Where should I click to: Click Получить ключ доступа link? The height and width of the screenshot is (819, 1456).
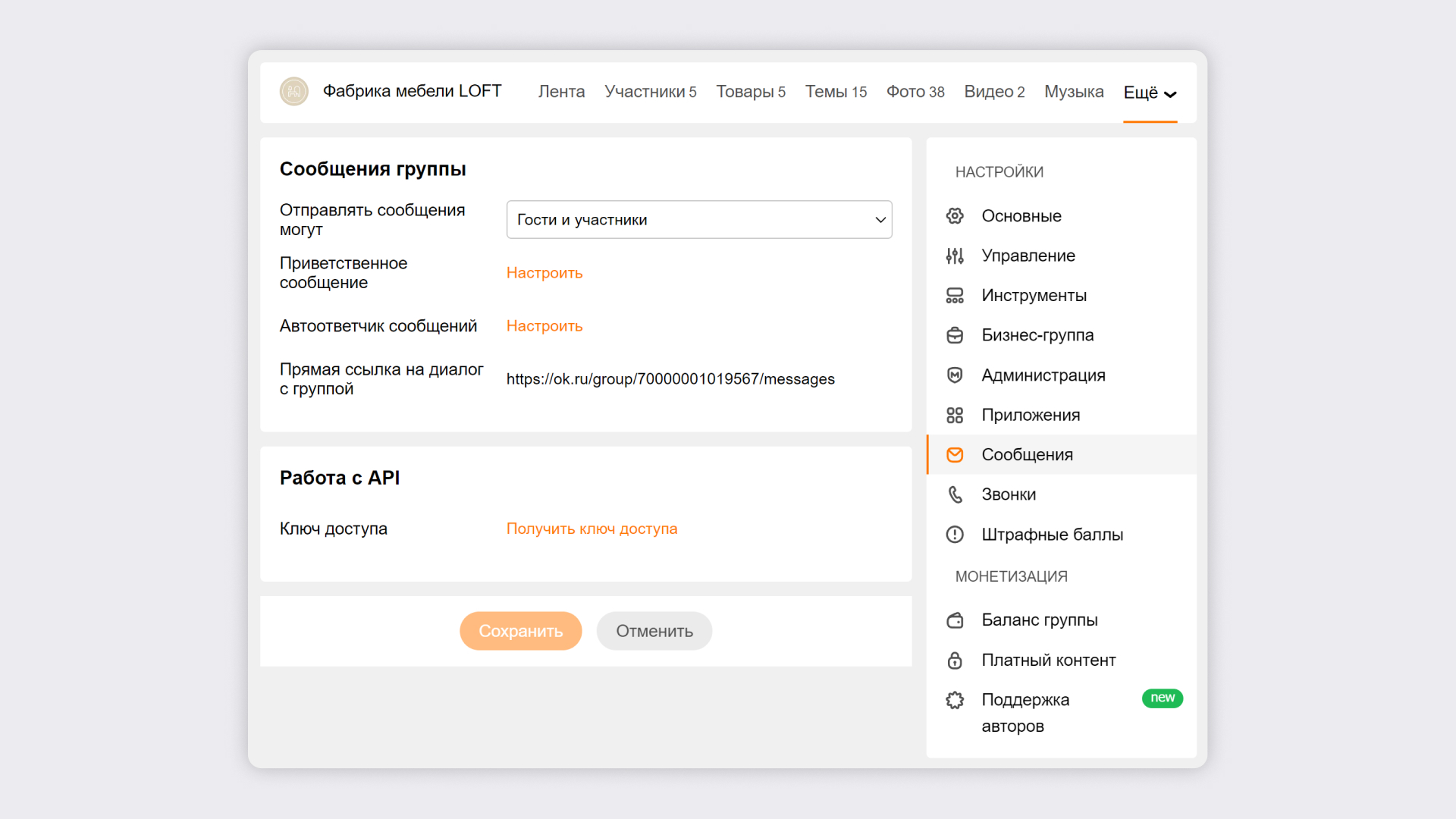[590, 529]
